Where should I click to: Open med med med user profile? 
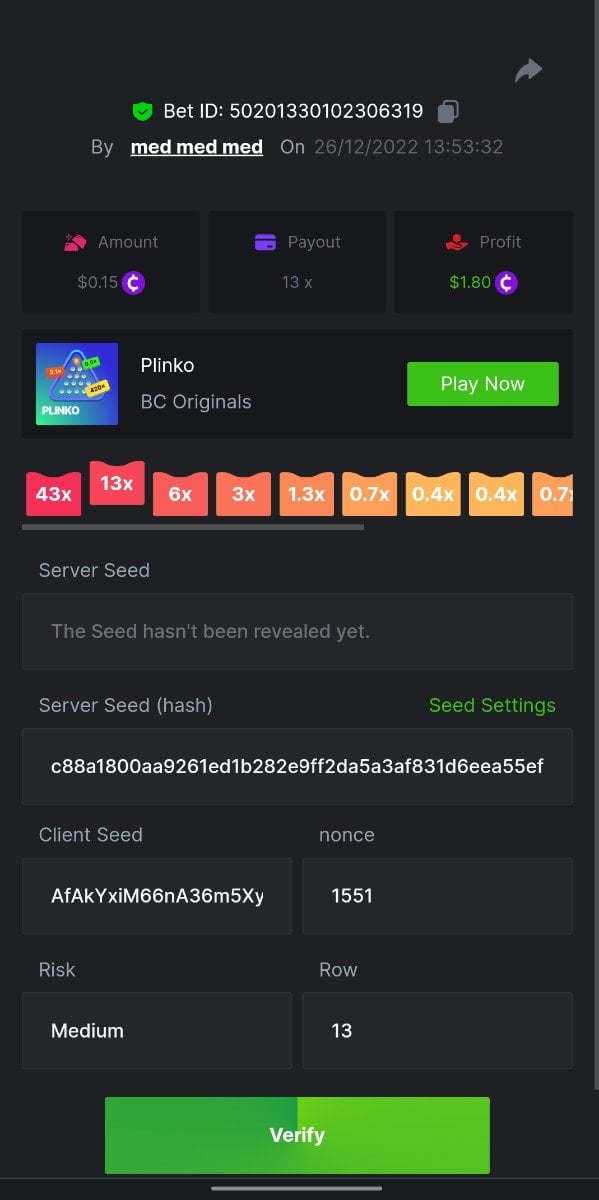pyautogui.click(x=197, y=147)
